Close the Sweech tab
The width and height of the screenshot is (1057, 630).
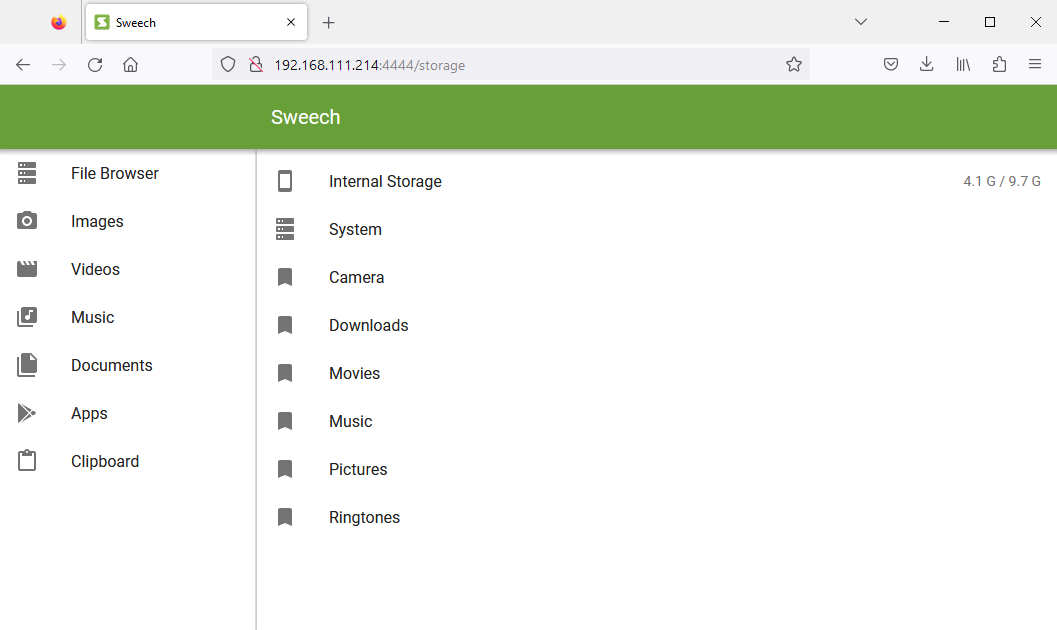pyautogui.click(x=291, y=22)
